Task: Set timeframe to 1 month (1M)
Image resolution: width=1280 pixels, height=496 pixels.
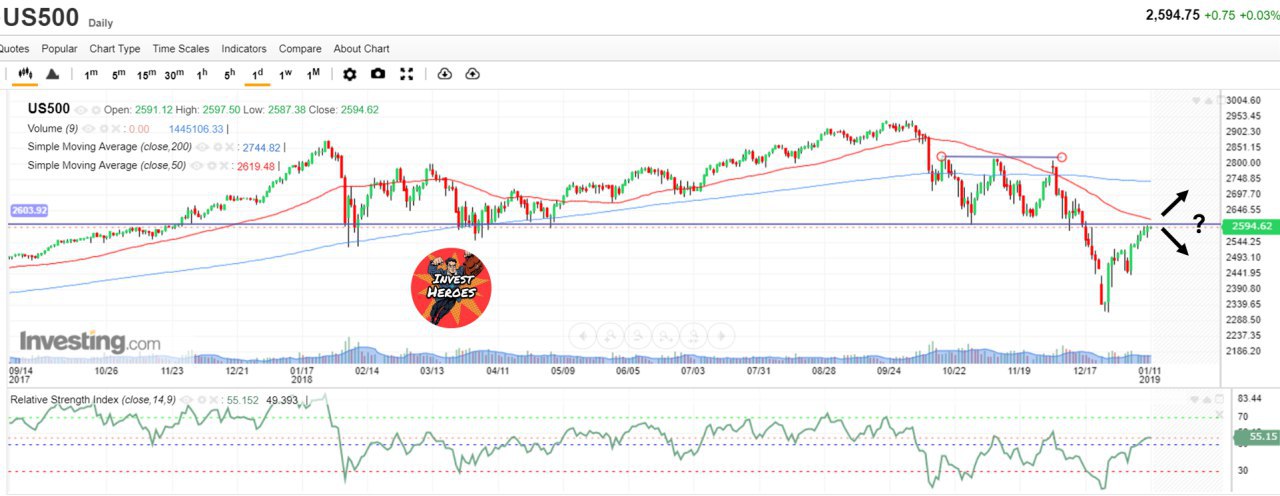Action: point(313,74)
